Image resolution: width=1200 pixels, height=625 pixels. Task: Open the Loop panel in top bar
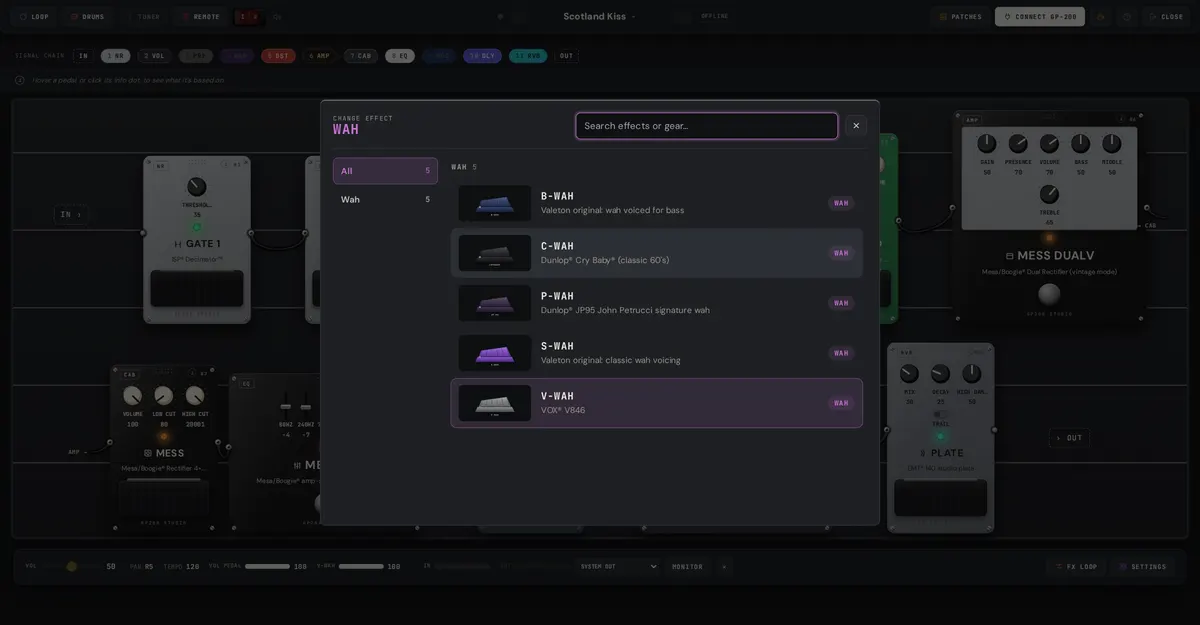pyautogui.click(x=34, y=16)
